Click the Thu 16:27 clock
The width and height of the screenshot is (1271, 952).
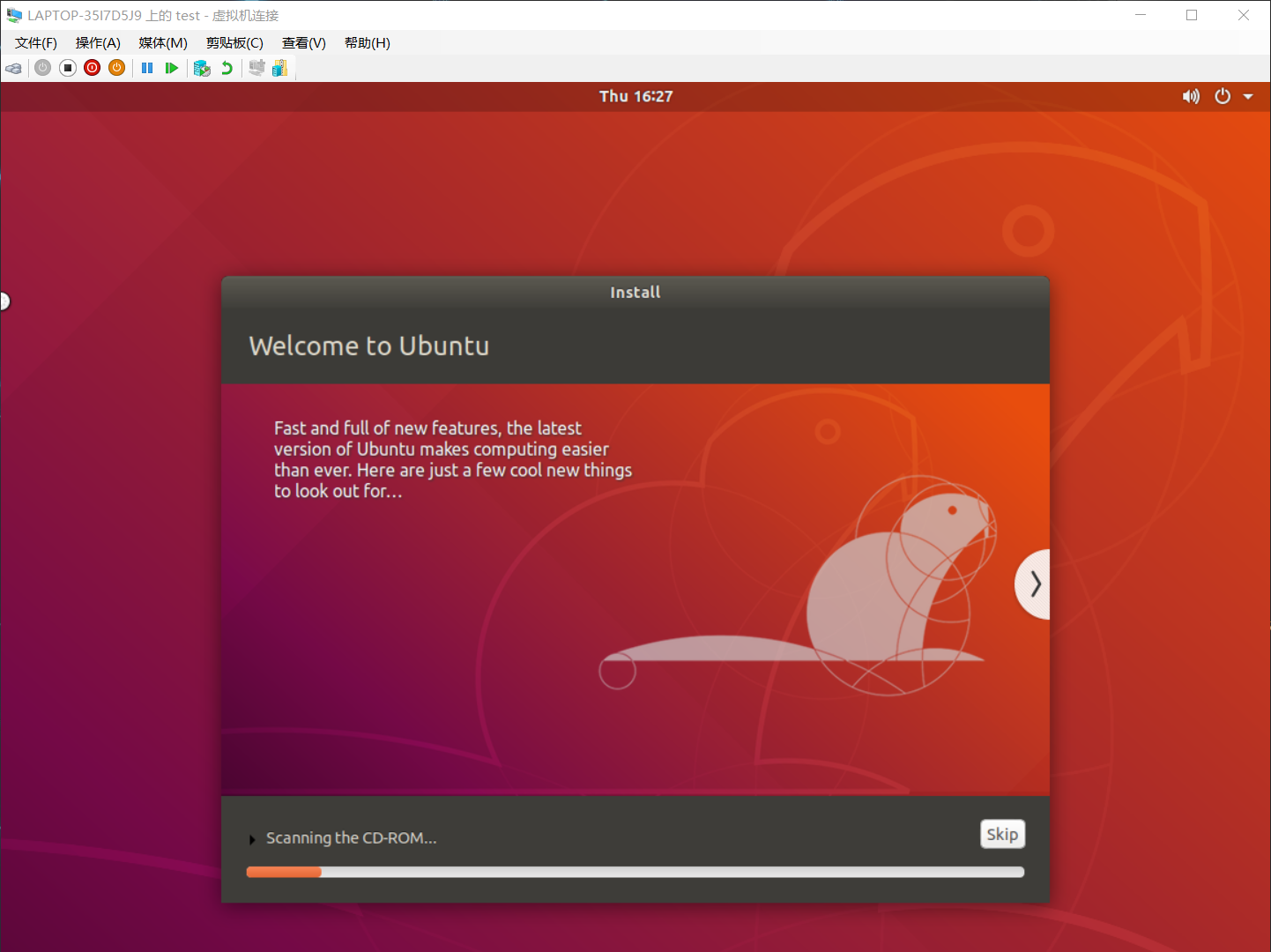tap(635, 96)
